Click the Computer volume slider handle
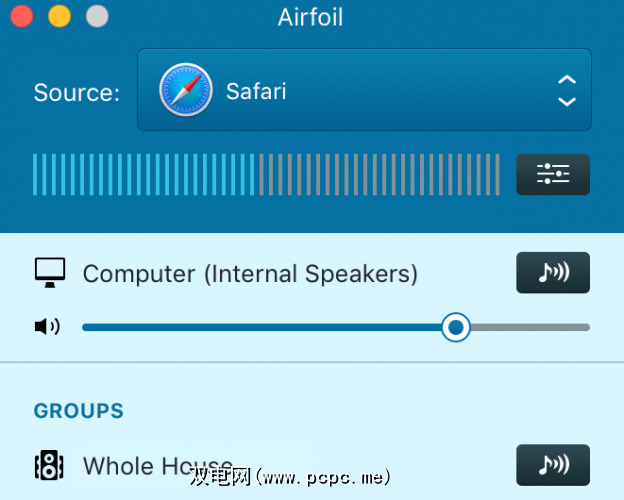The width and height of the screenshot is (624, 500). point(456,327)
